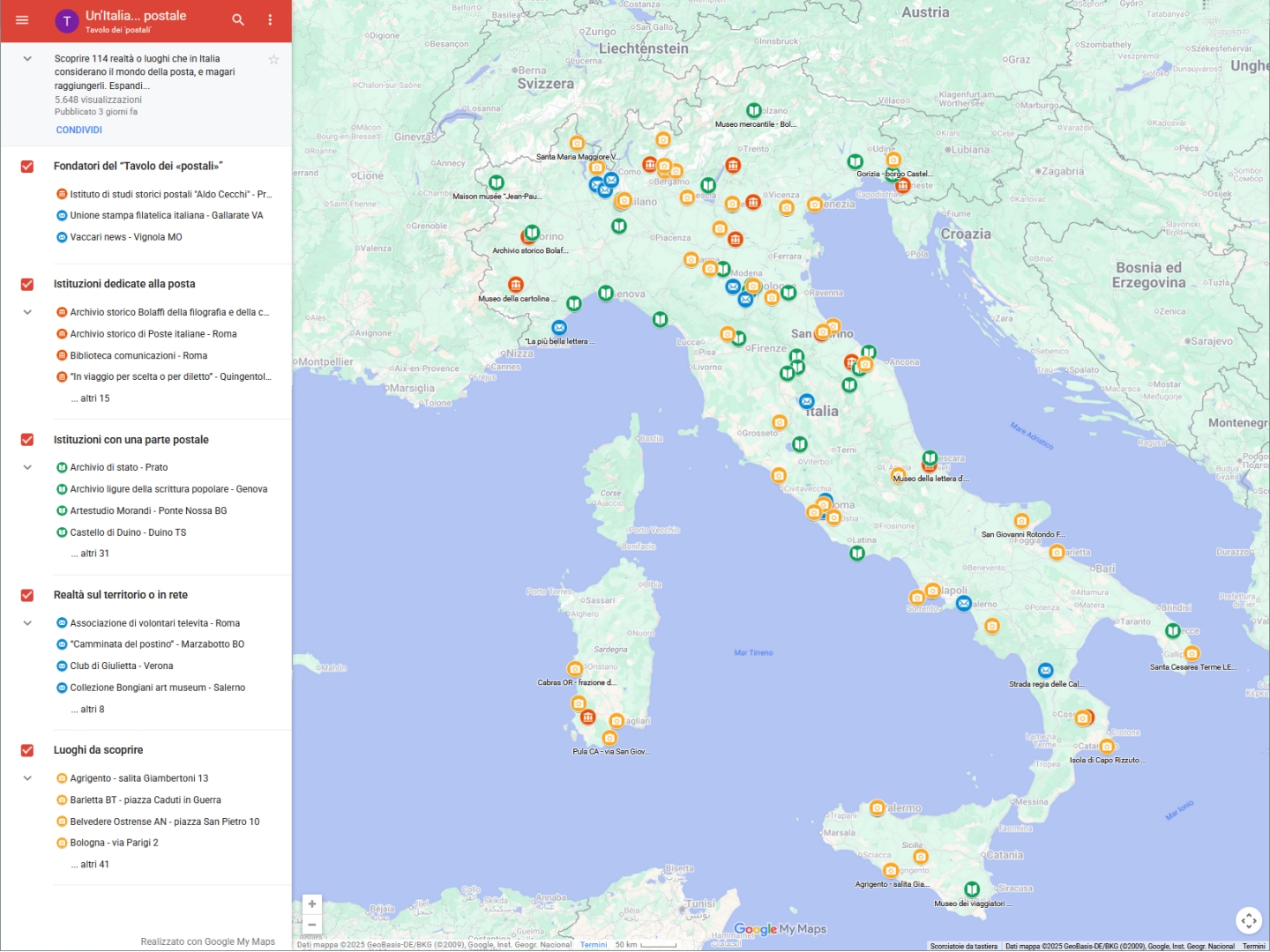The image size is (1270, 952).
Task: Open the fullscreen view icon on the map
Action: coord(1249,920)
